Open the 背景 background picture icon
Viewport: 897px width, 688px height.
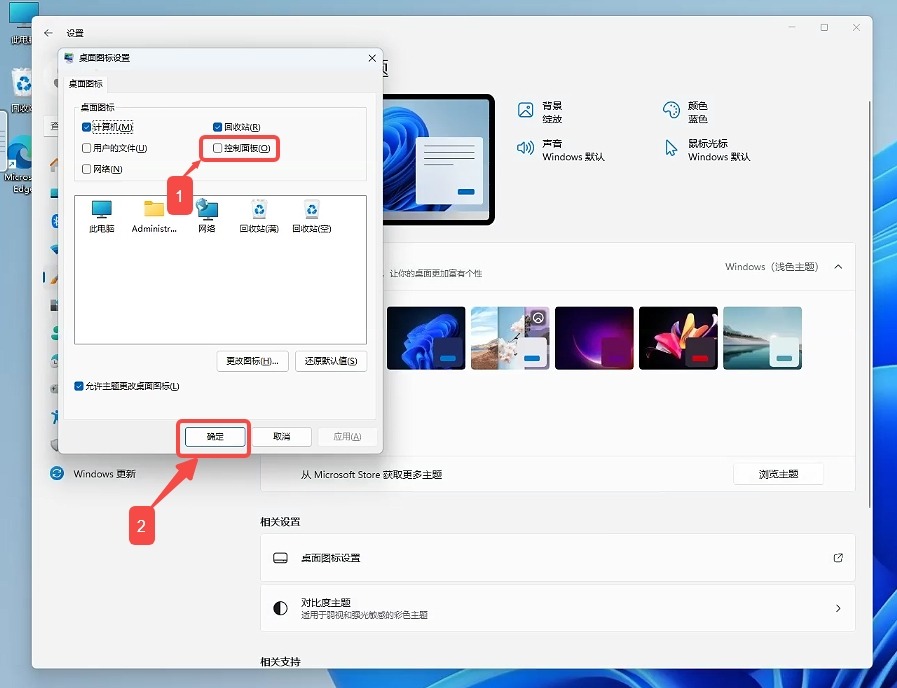[x=526, y=111]
